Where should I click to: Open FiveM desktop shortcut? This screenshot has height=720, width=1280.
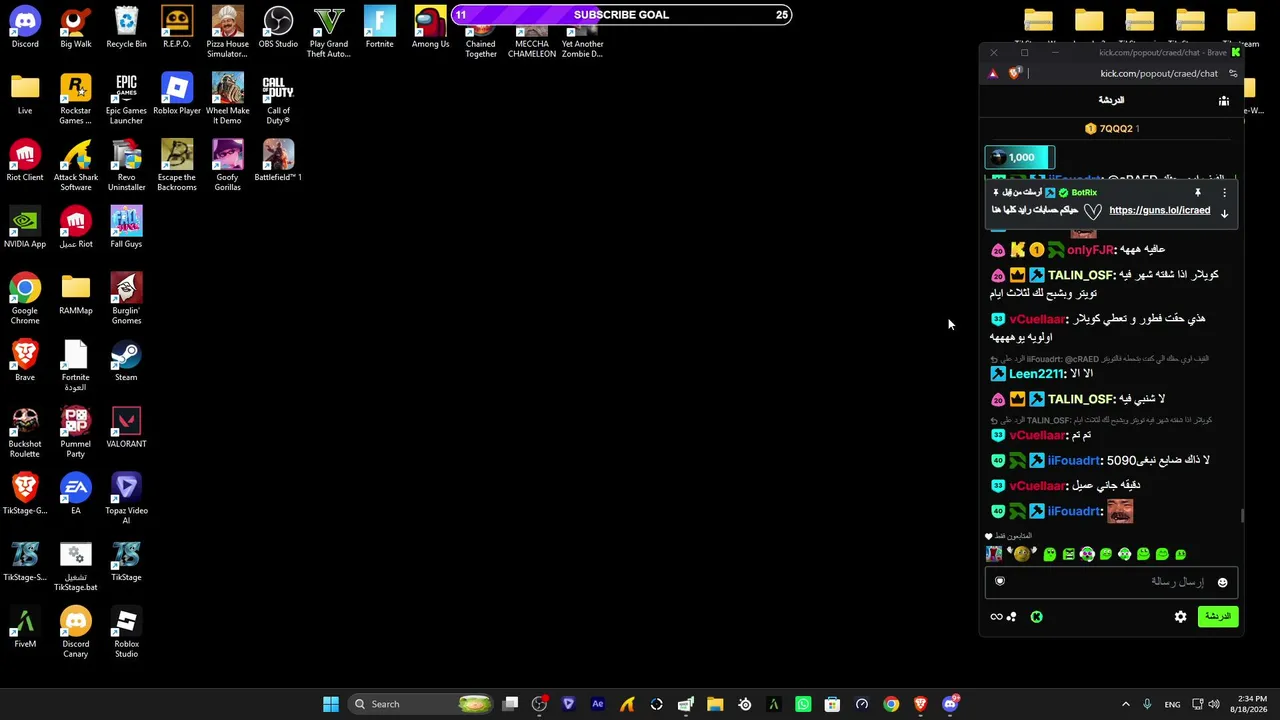click(25, 627)
